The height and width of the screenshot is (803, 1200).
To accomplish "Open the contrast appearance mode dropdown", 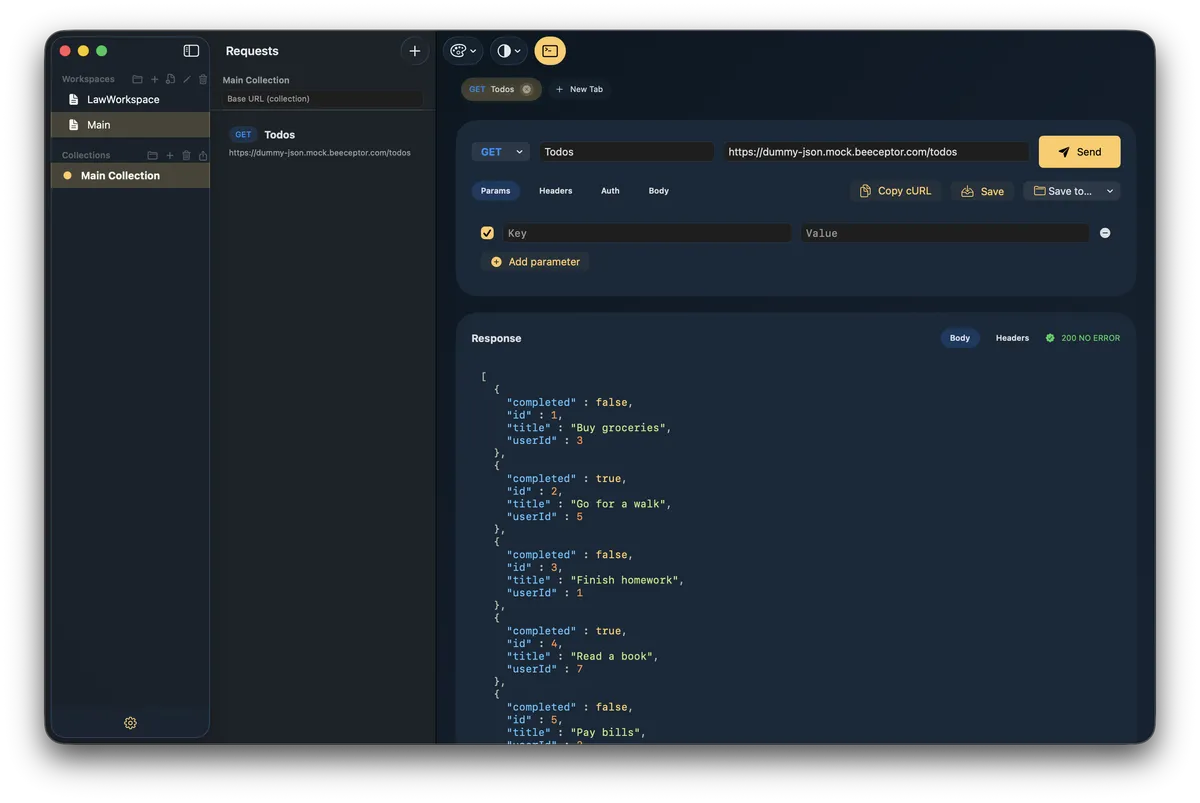I will (x=509, y=51).
